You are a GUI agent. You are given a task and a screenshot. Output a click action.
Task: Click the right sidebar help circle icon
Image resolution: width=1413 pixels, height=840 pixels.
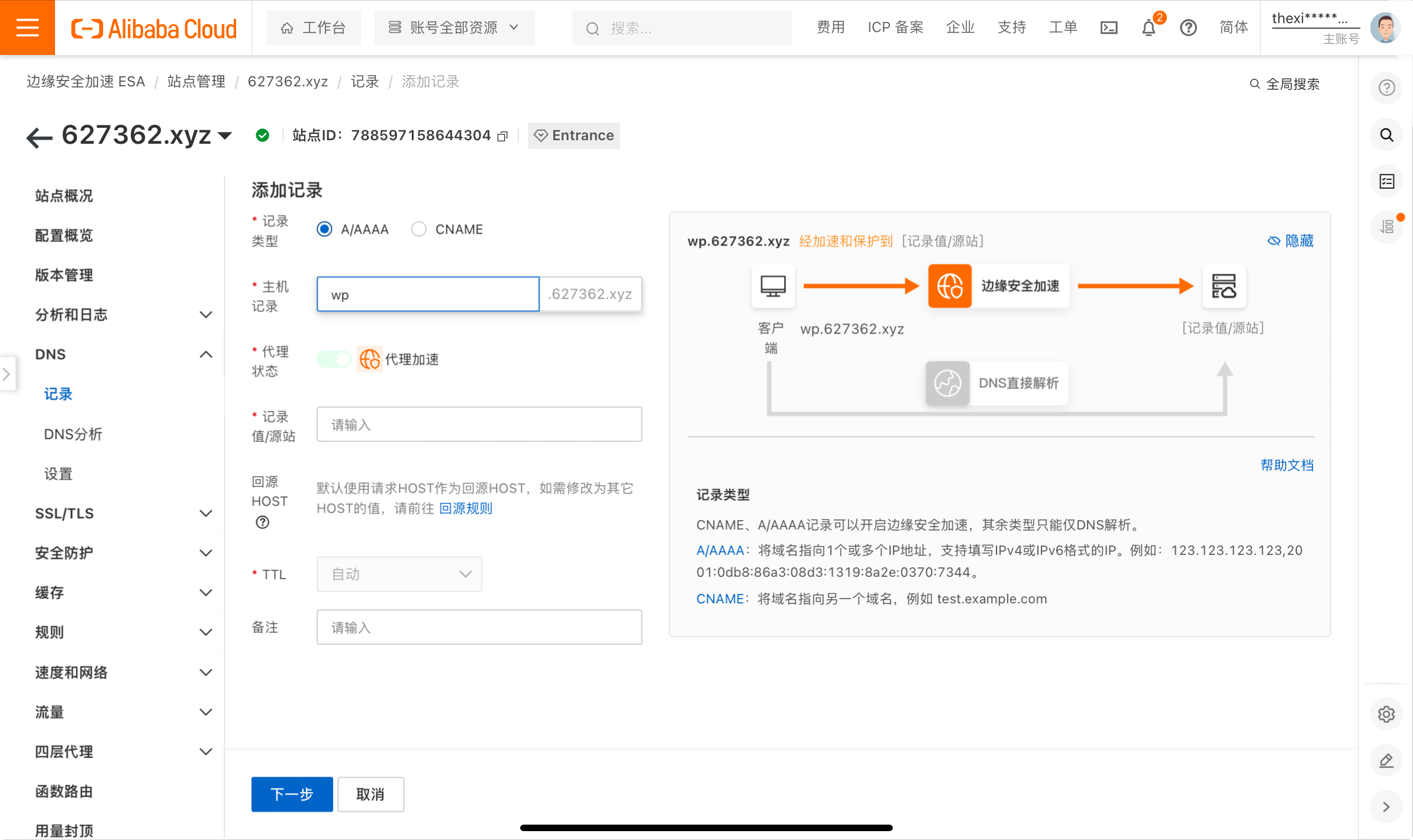pyautogui.click(x=1386, y=88)
